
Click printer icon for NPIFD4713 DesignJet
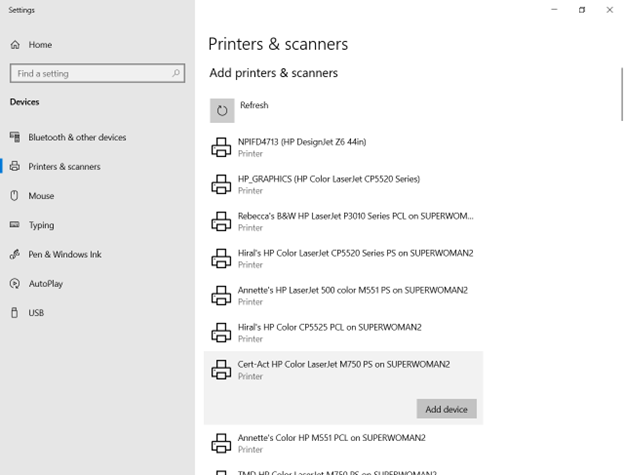[221, 148]
